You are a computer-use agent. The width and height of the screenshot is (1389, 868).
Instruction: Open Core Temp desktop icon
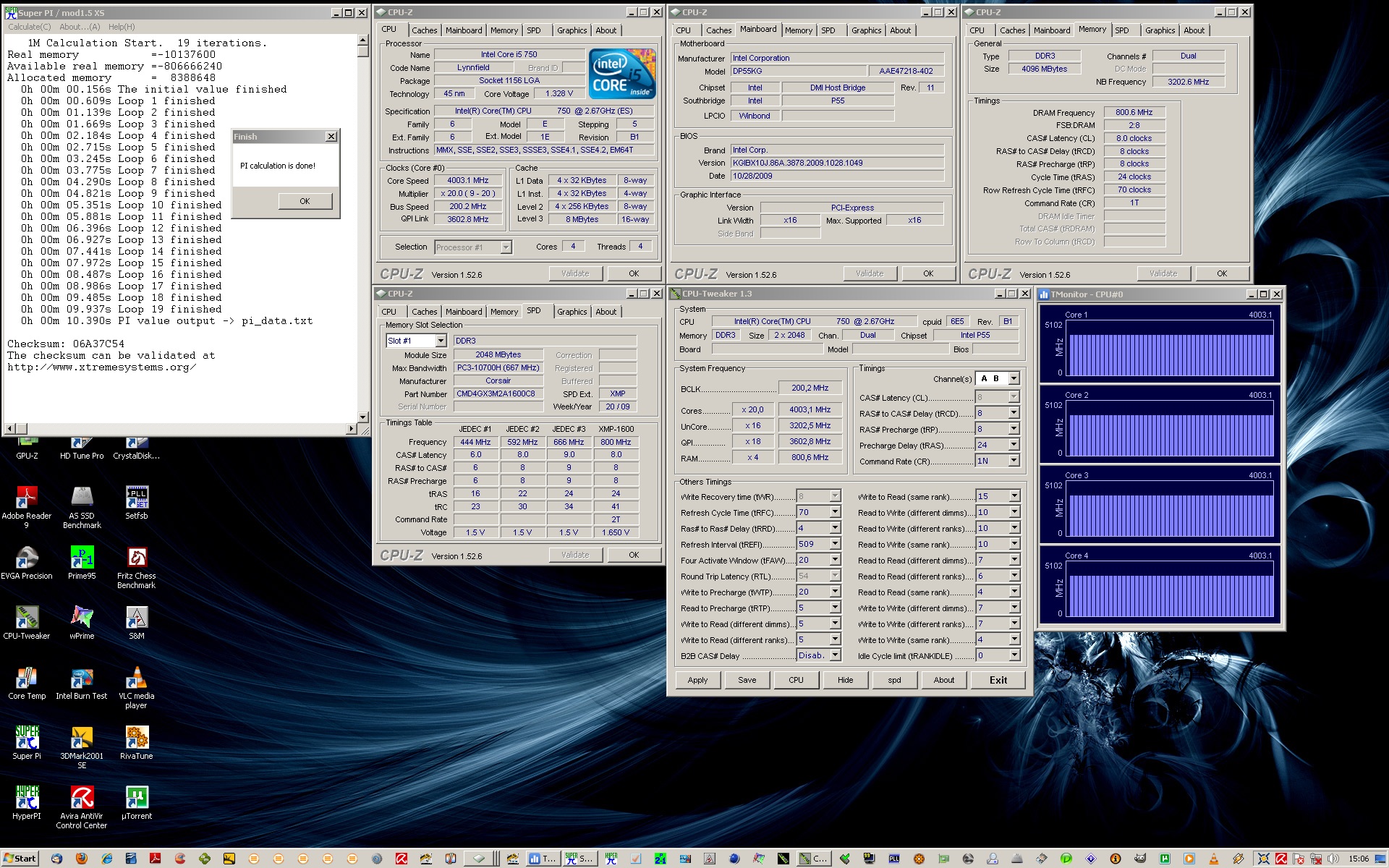click(x=27, y=678)
